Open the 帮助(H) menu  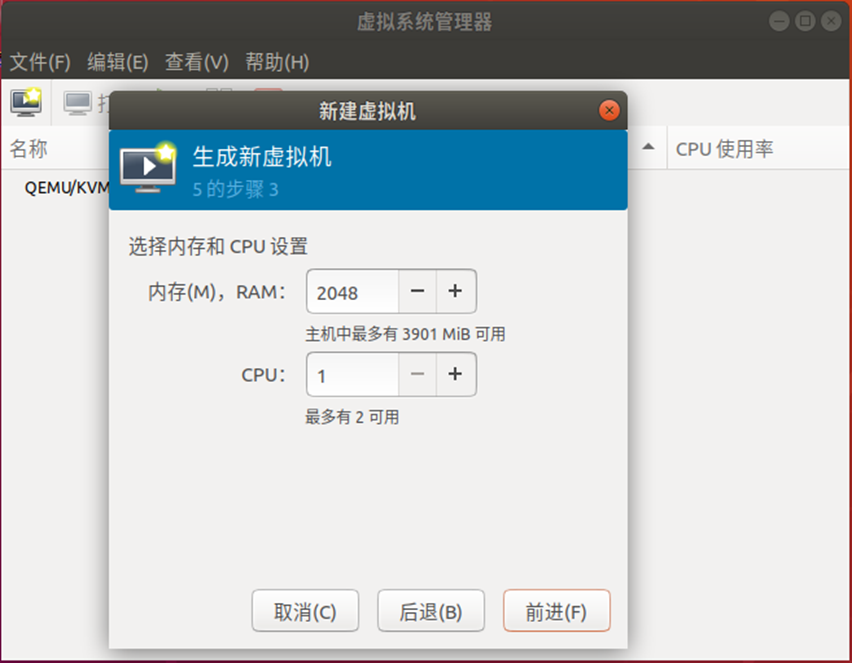pos(277,62)
